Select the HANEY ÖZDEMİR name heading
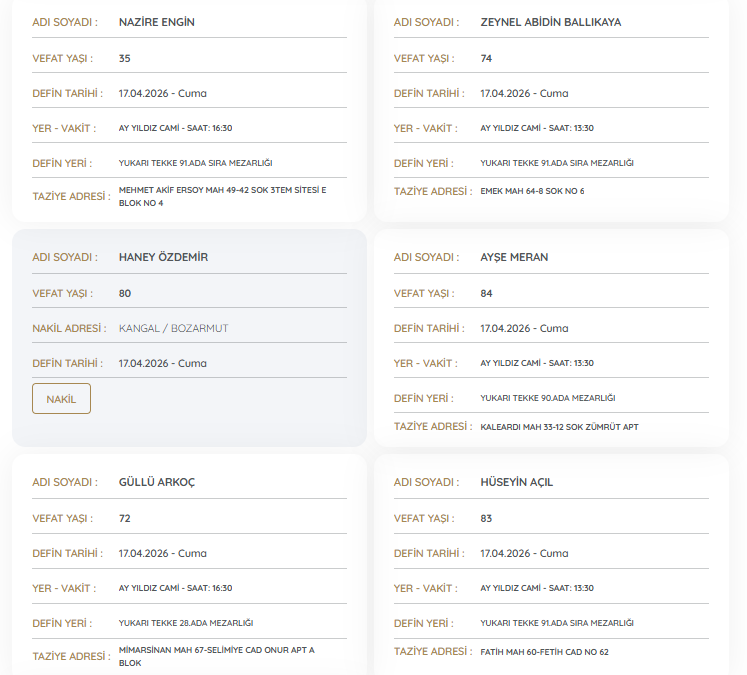Image resolution: width=747 pixels, height=675 pixels. [163, 257]
